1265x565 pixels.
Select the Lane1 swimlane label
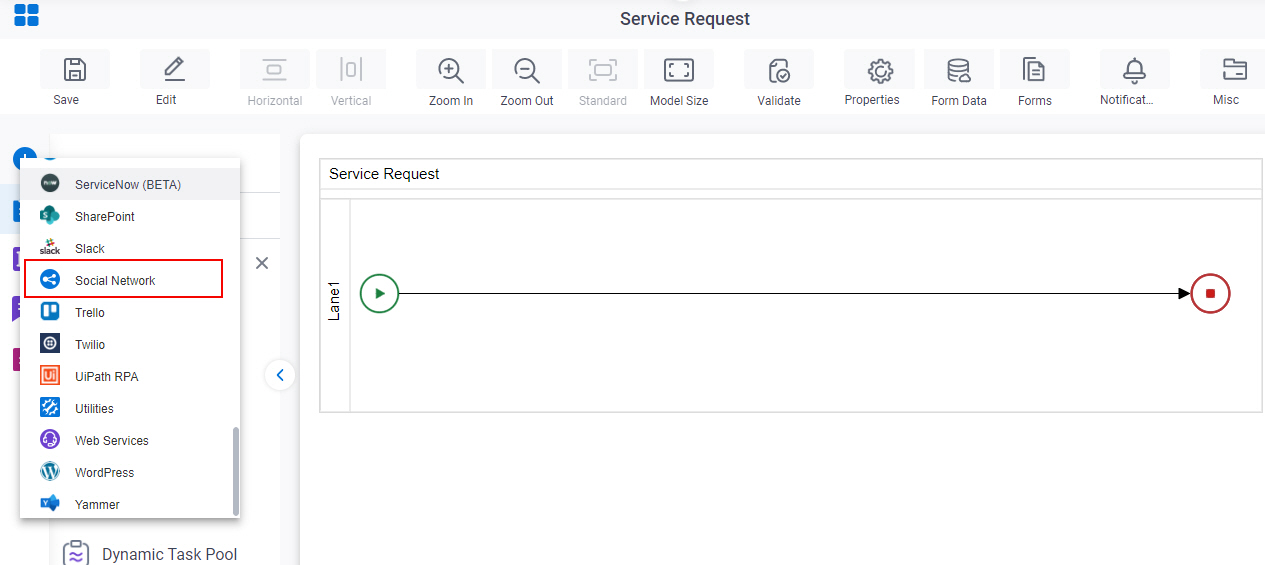[335, 301]
